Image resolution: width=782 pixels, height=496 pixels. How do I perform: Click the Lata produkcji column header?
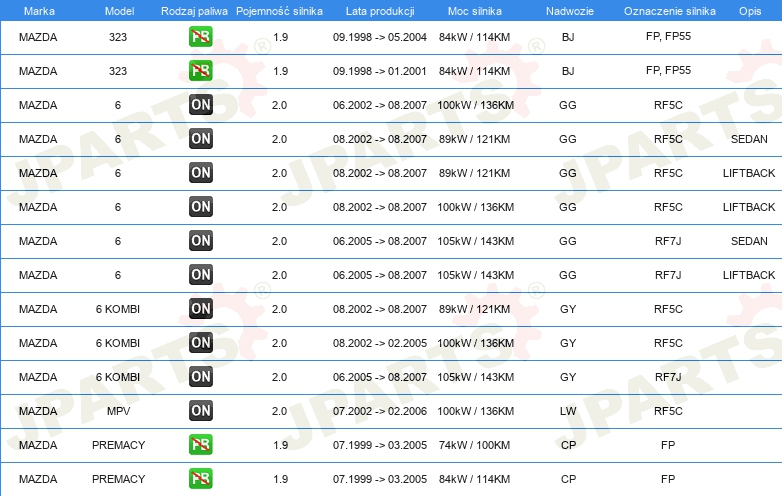point(380,11)
